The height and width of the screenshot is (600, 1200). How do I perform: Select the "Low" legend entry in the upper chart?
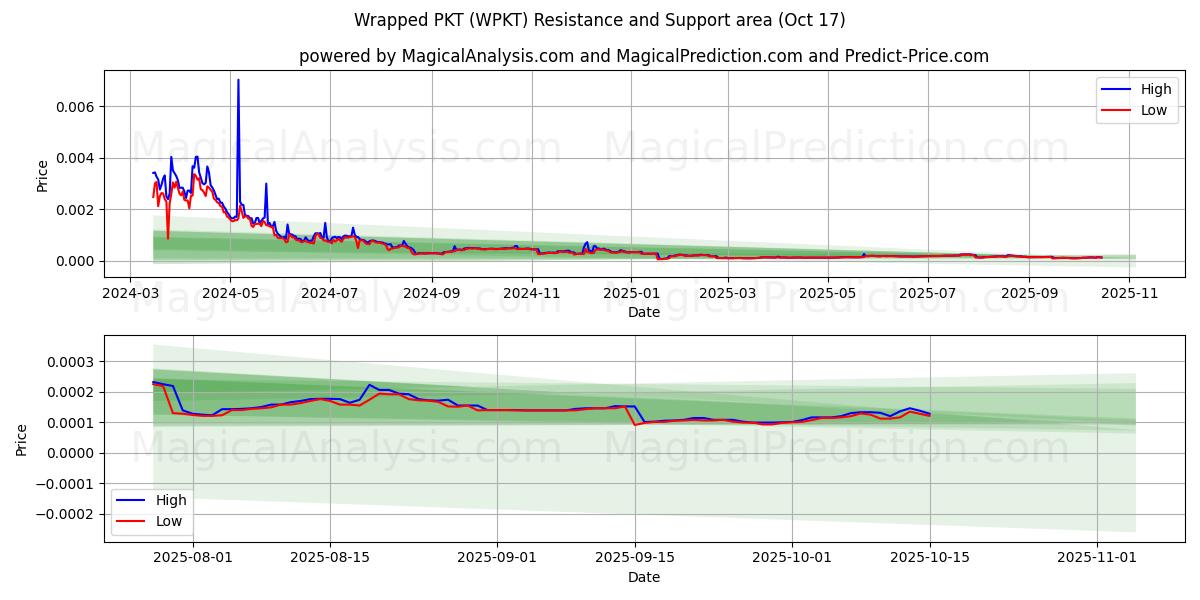coord(1153,110)
